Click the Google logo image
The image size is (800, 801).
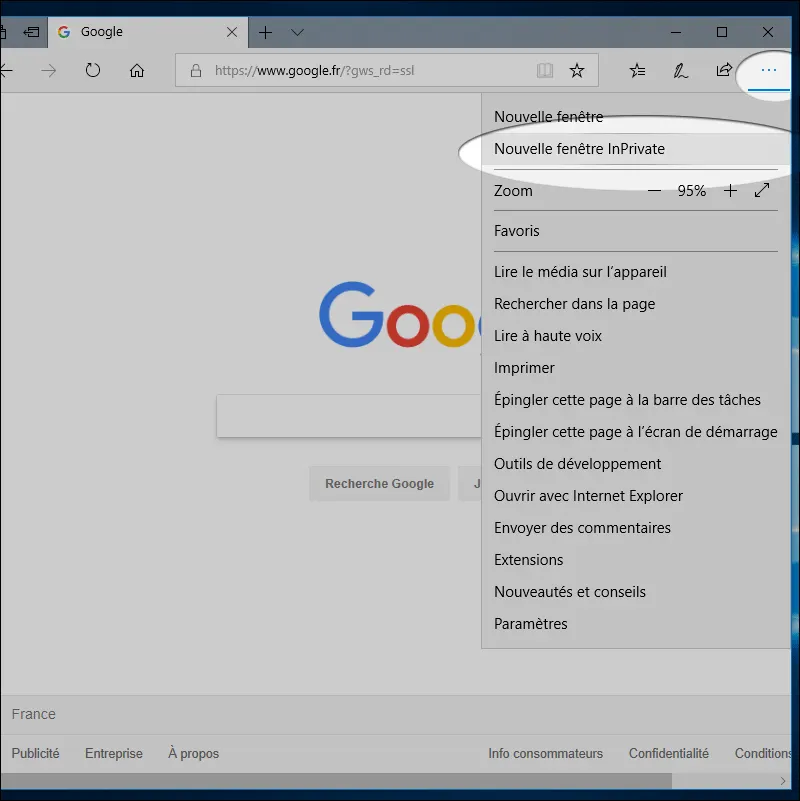[x=399, y=315]
